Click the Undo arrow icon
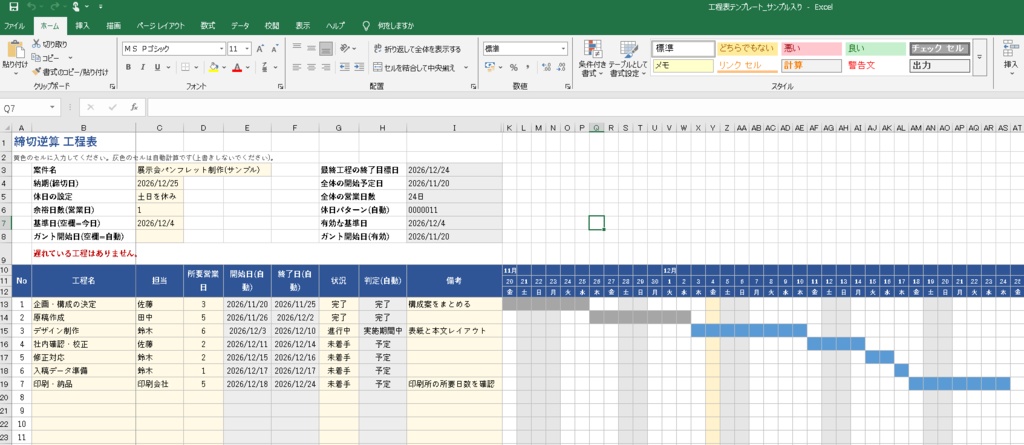Screen dimensions: 1024x445 [33, 7]
